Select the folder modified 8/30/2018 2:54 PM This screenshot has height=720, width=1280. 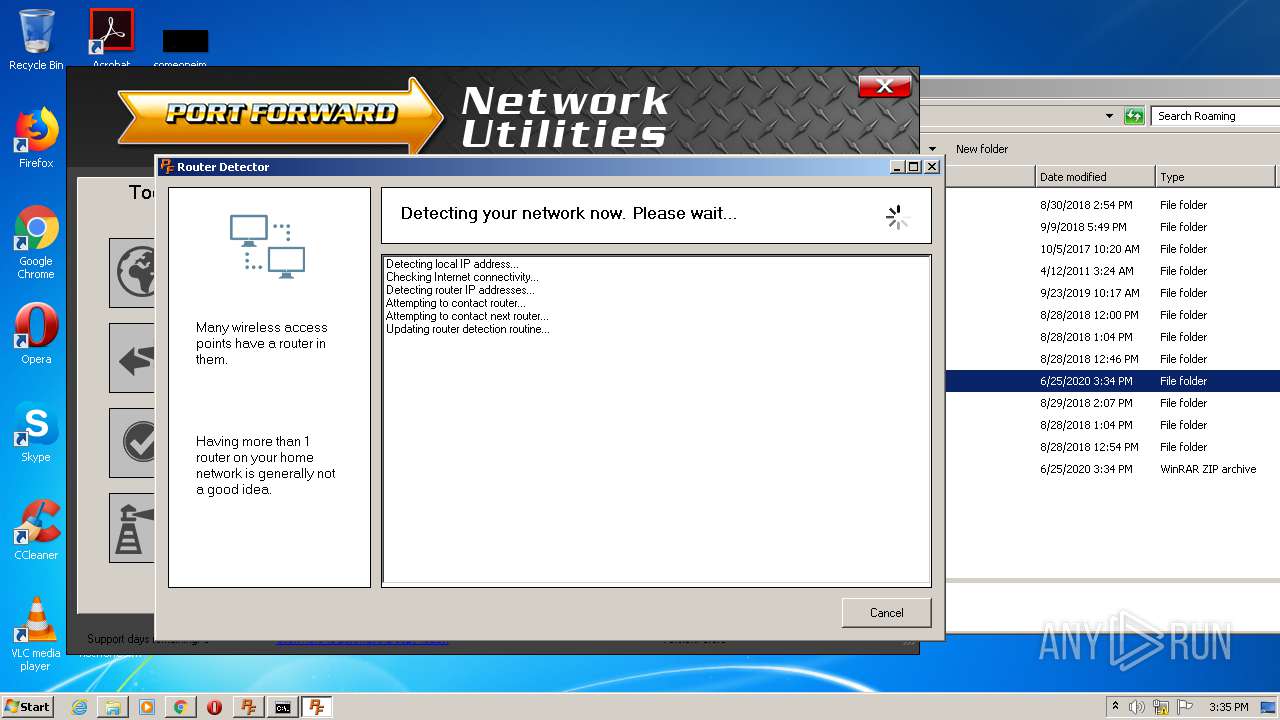[x=1113, y=205]
